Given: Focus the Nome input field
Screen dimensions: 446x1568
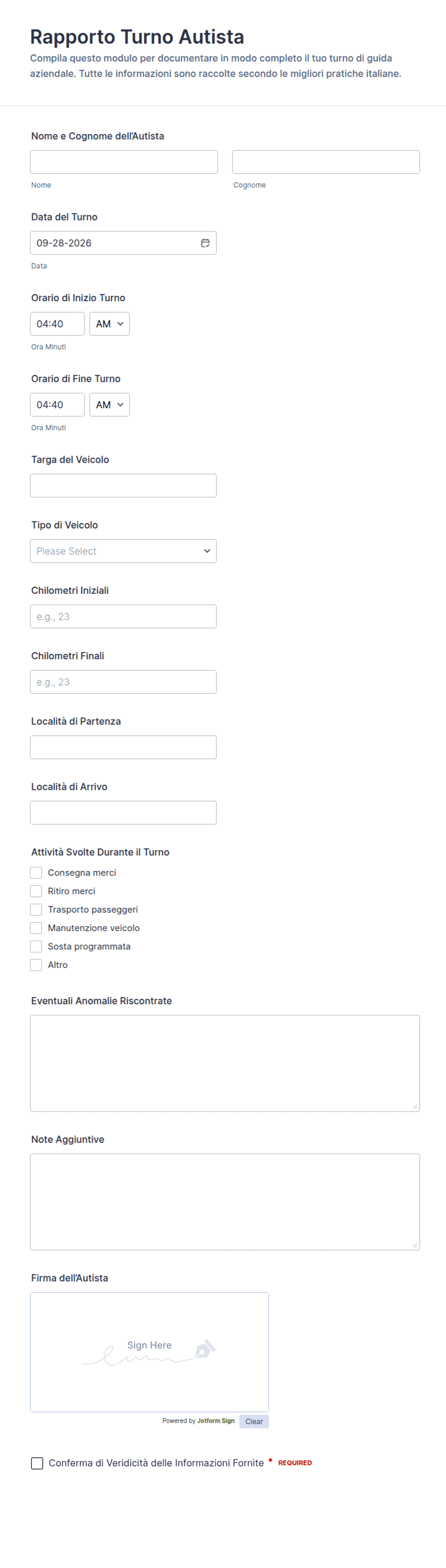Looking at the screenshot, I should 124,162.
